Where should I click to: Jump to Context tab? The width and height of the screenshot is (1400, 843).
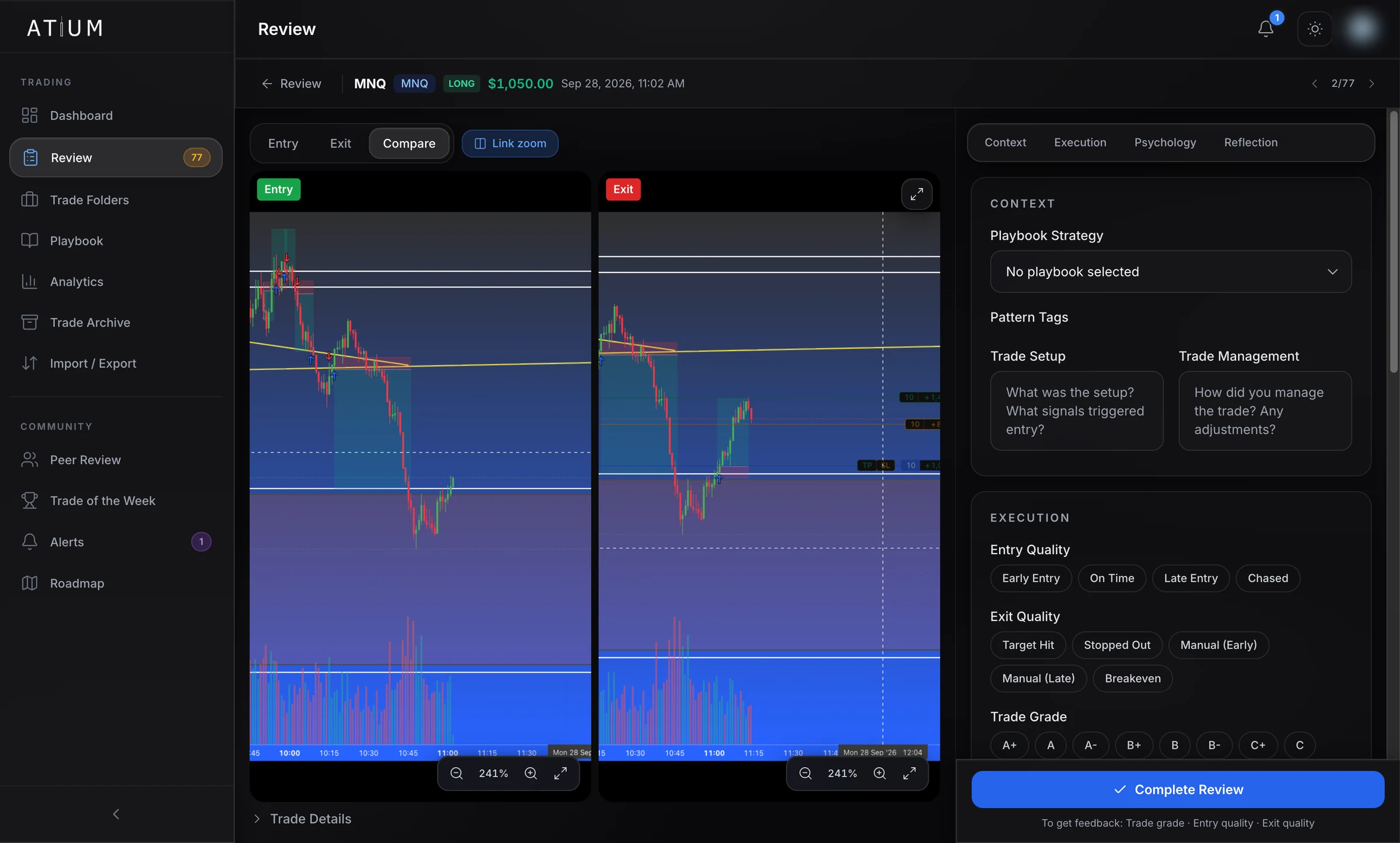point(1005,142)
